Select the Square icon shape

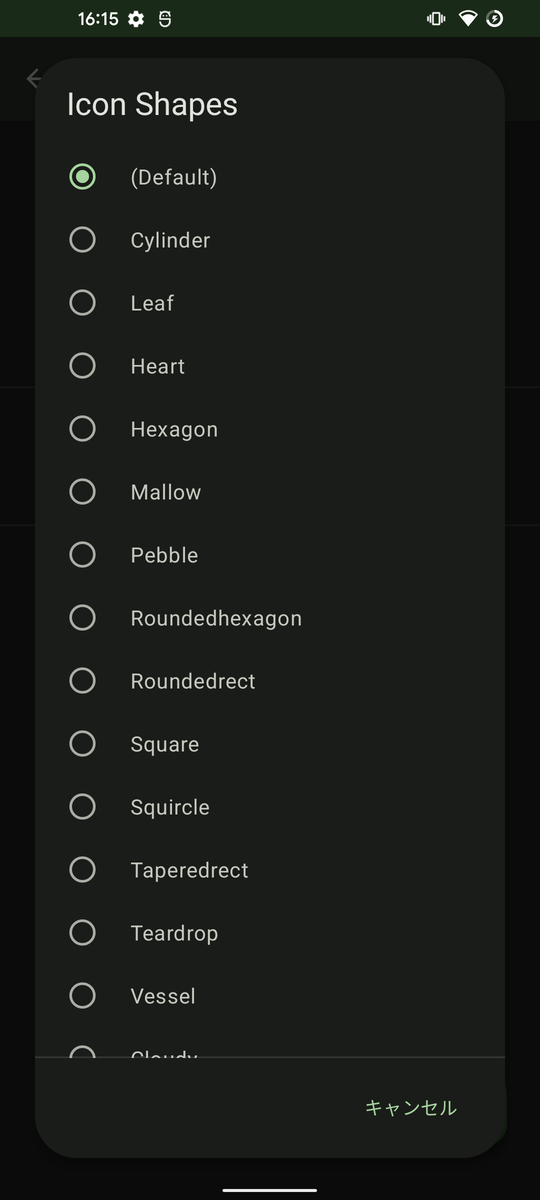[x=270, y=744]
